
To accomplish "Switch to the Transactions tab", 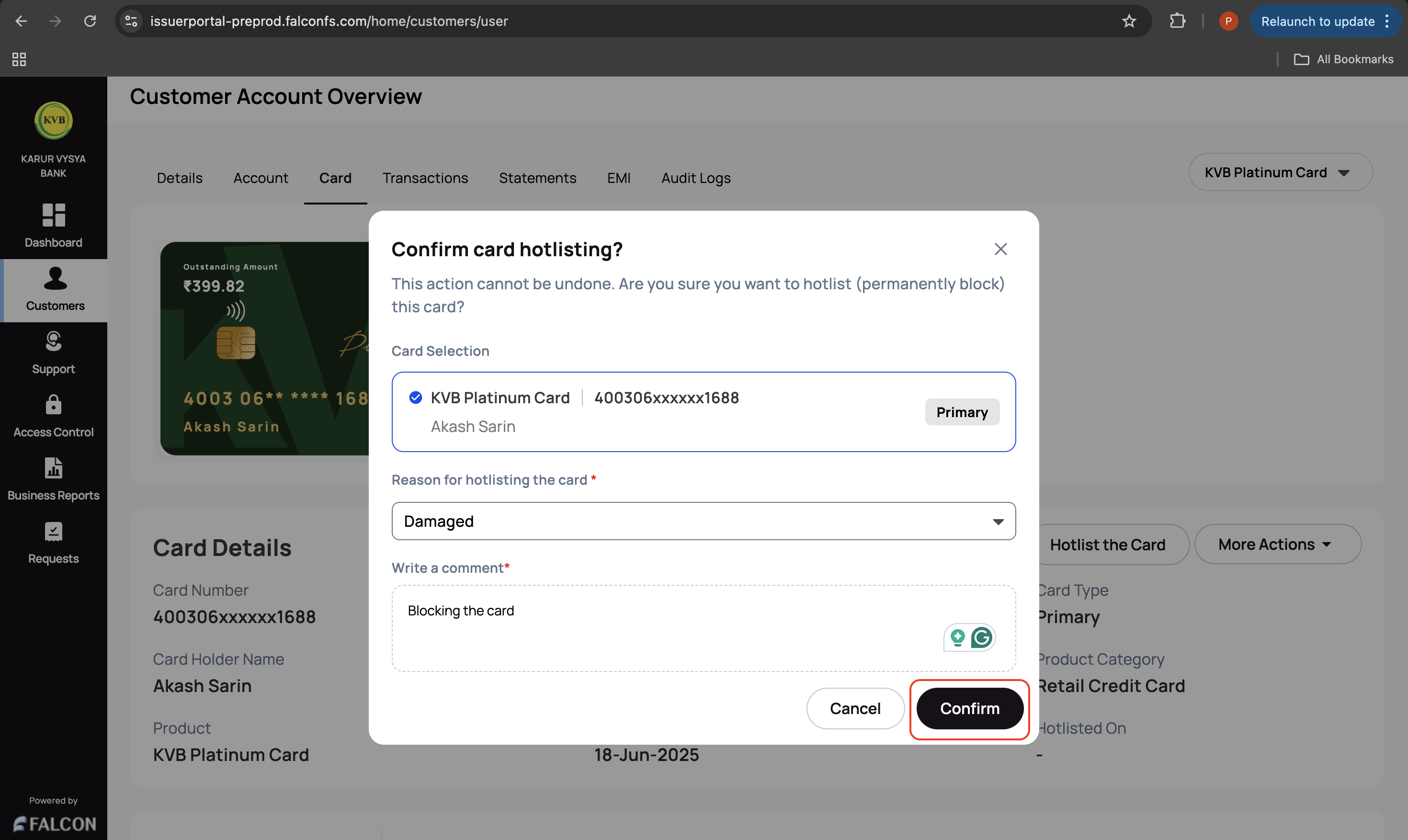I will 425,178.
